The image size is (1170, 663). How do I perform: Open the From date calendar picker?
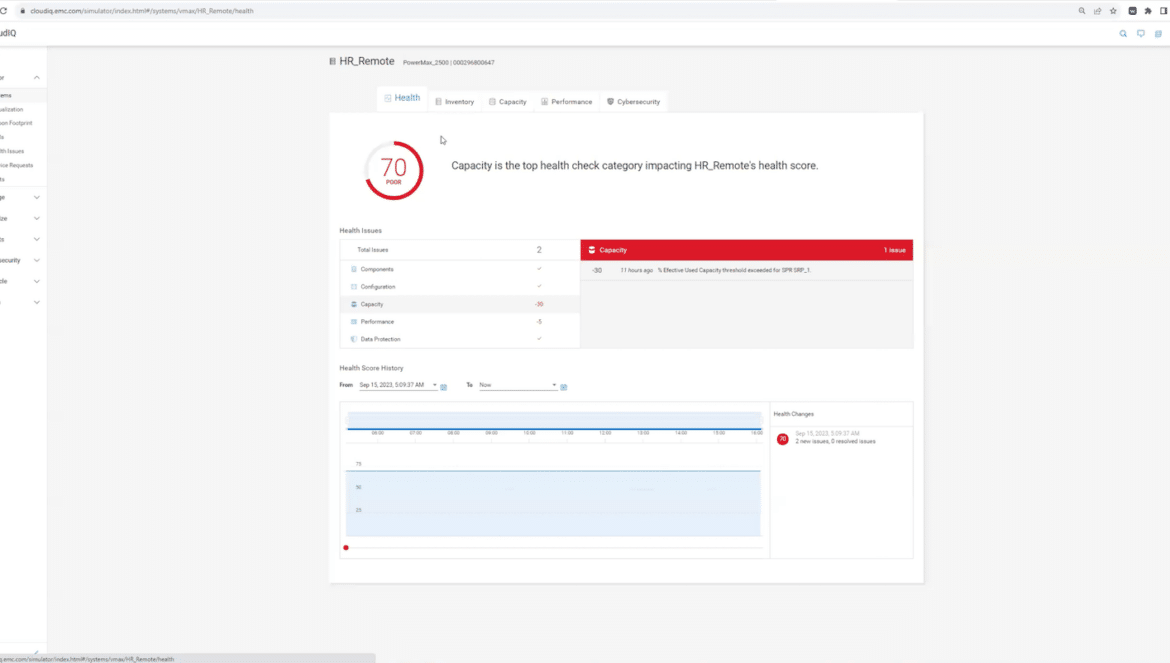click(x=444, y=387)
